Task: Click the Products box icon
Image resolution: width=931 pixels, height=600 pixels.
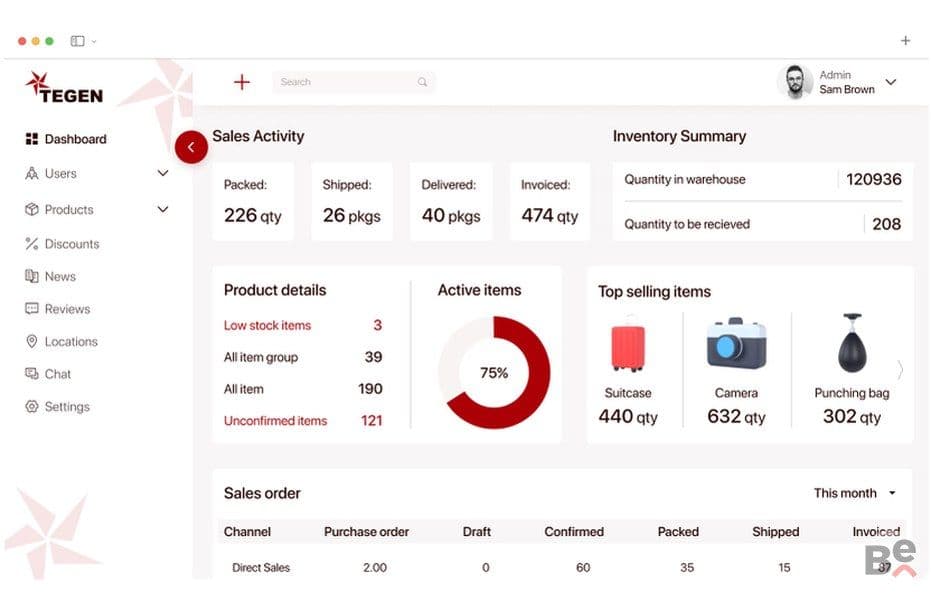Action: [x=31, y=209]
